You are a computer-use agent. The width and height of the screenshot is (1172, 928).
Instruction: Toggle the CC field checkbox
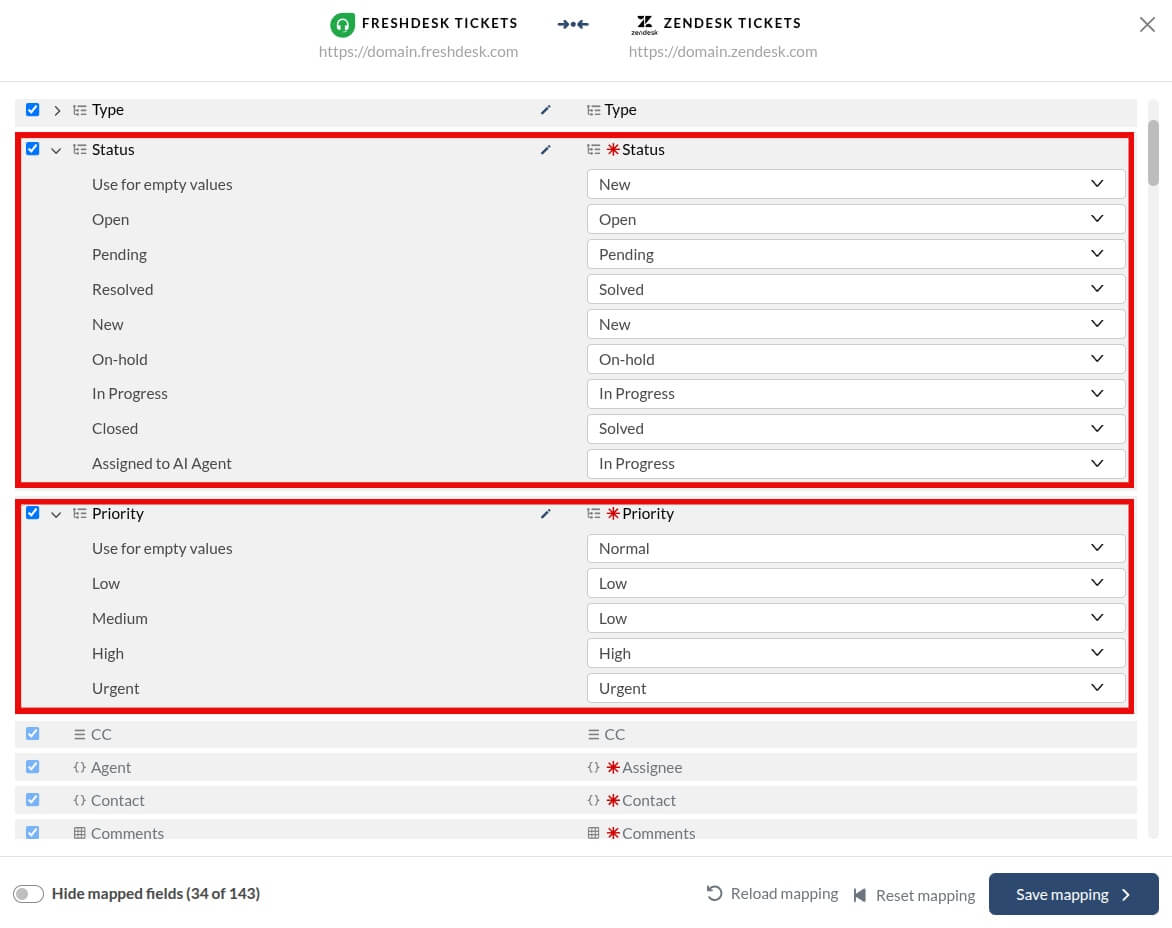32,734
